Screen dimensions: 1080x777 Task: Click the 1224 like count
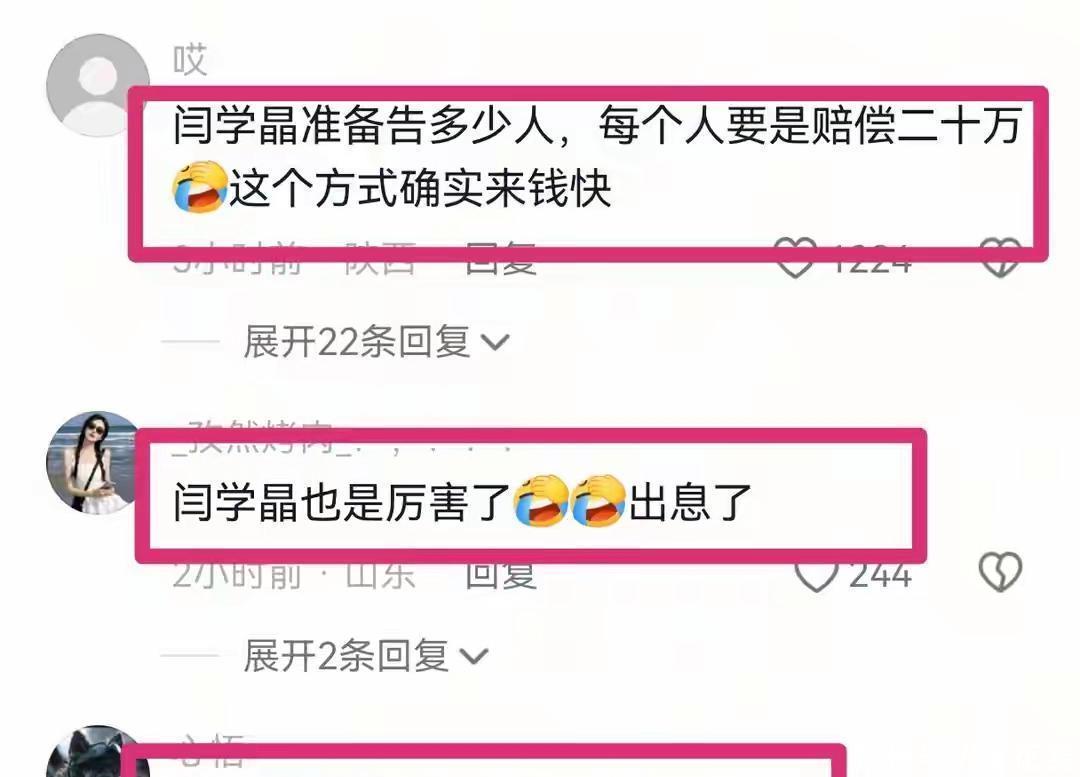(x=871, y=258)
